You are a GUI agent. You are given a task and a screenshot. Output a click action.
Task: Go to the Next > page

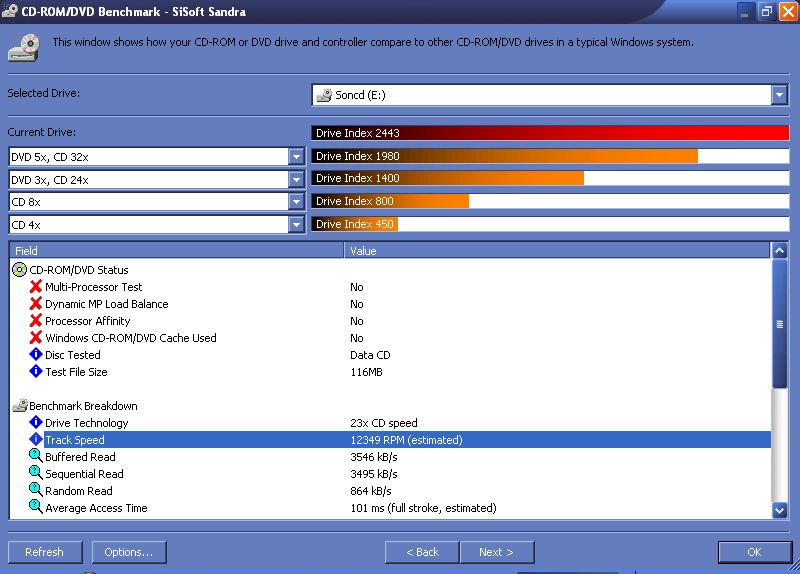496,552
